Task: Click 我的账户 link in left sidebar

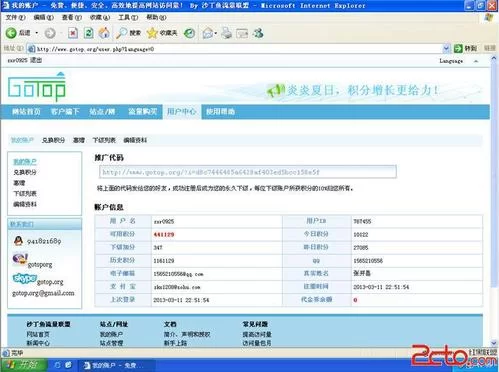Action: pos(25,162)
